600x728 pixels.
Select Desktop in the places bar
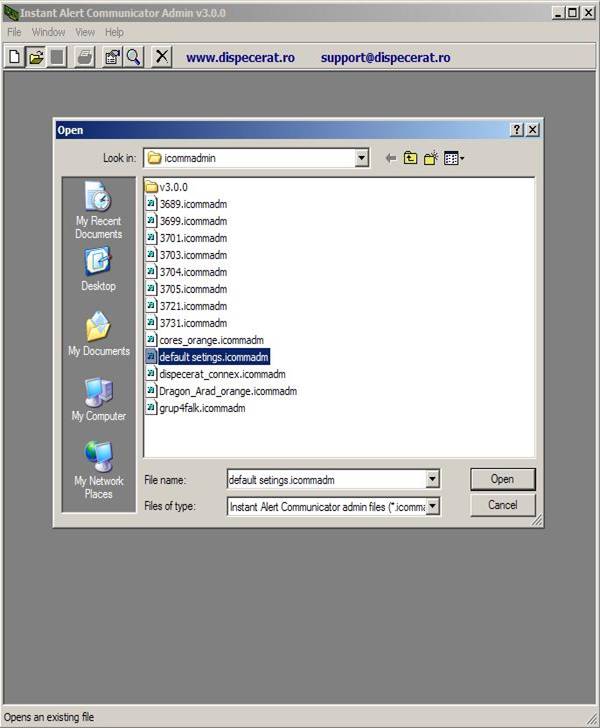98,270
